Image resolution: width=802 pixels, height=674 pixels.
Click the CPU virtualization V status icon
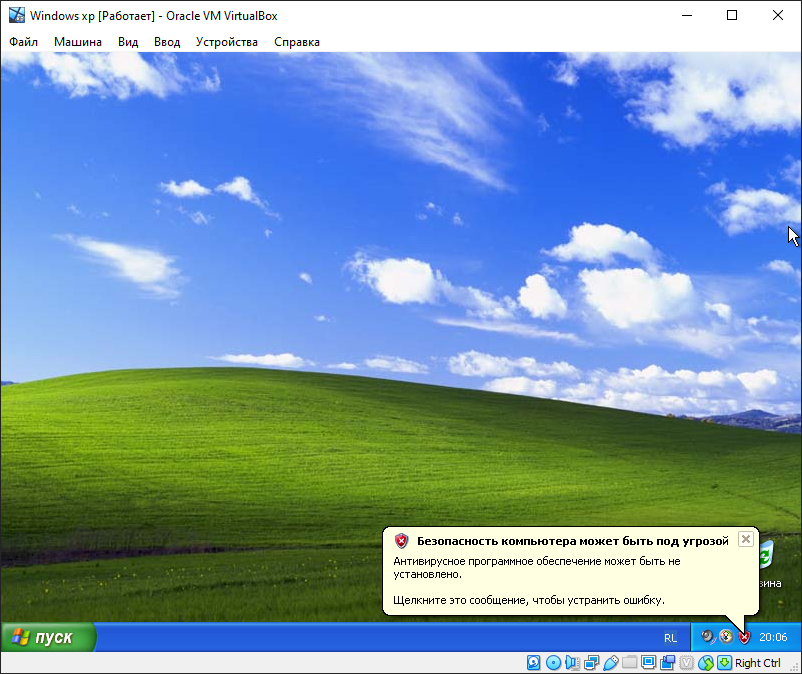(x=686, y=663)
